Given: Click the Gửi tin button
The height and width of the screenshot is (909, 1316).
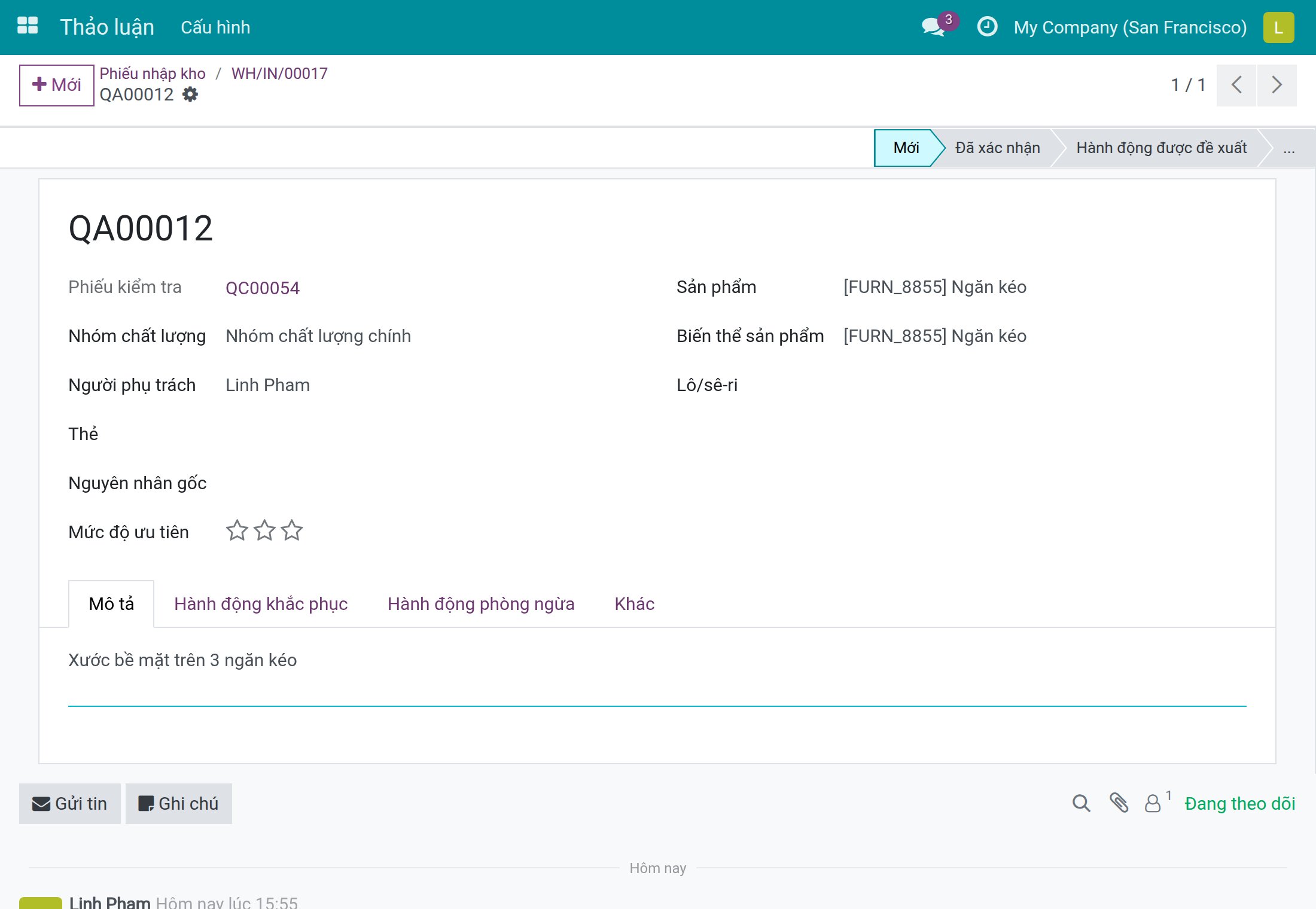Looking at the screenshot, I should pos(70,804).
